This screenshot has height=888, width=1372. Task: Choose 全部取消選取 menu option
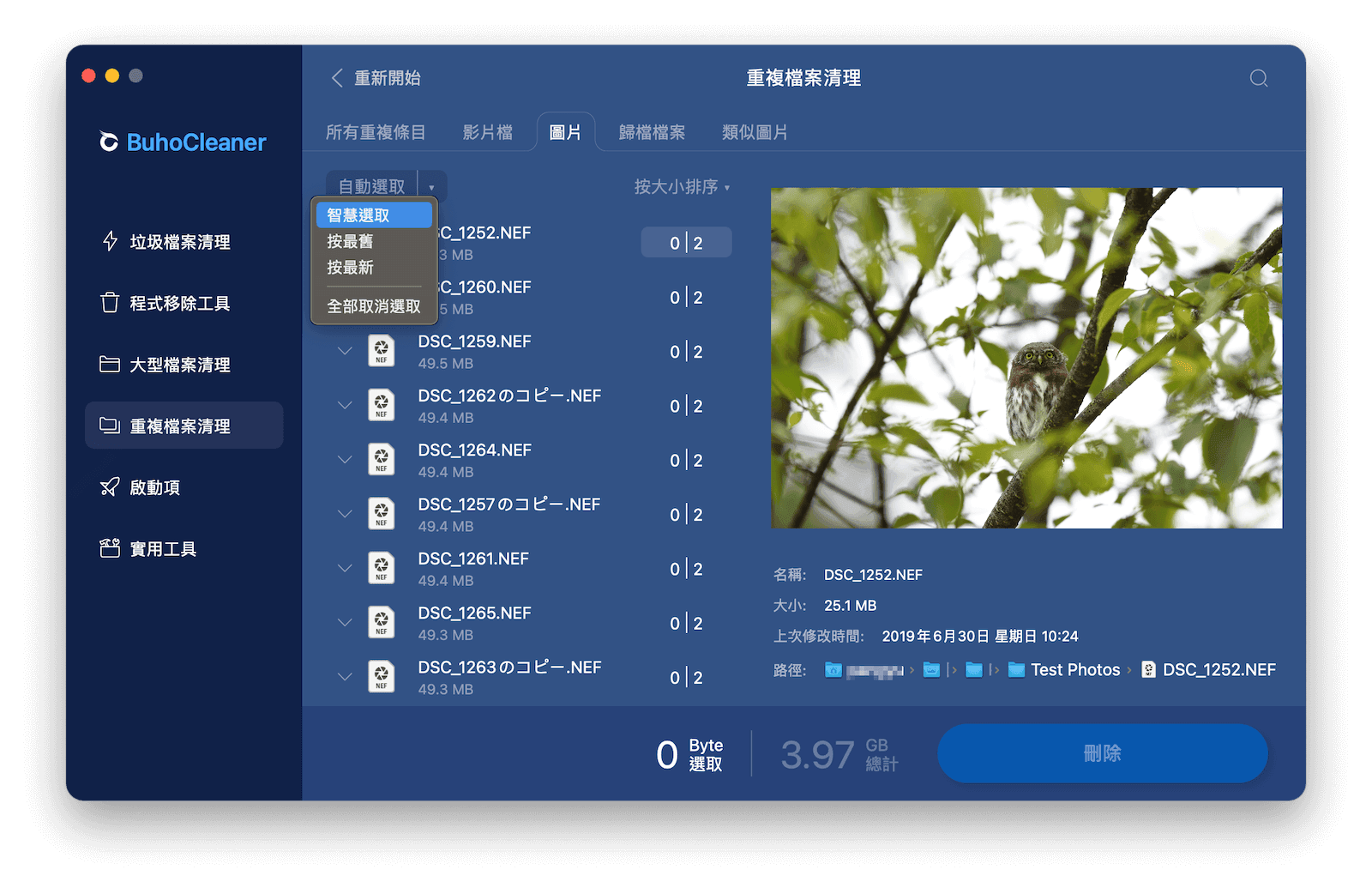coord(374,306)
